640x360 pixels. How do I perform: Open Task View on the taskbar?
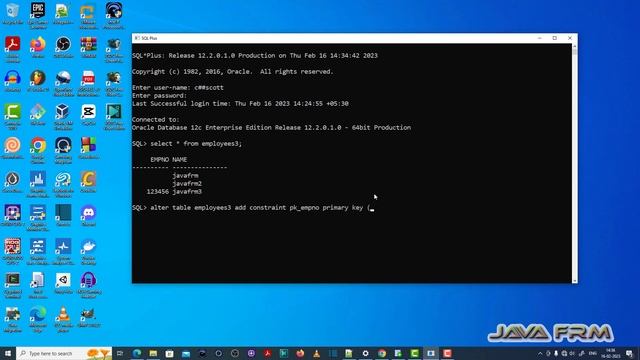pyautogui.click(x=120, y=353)
